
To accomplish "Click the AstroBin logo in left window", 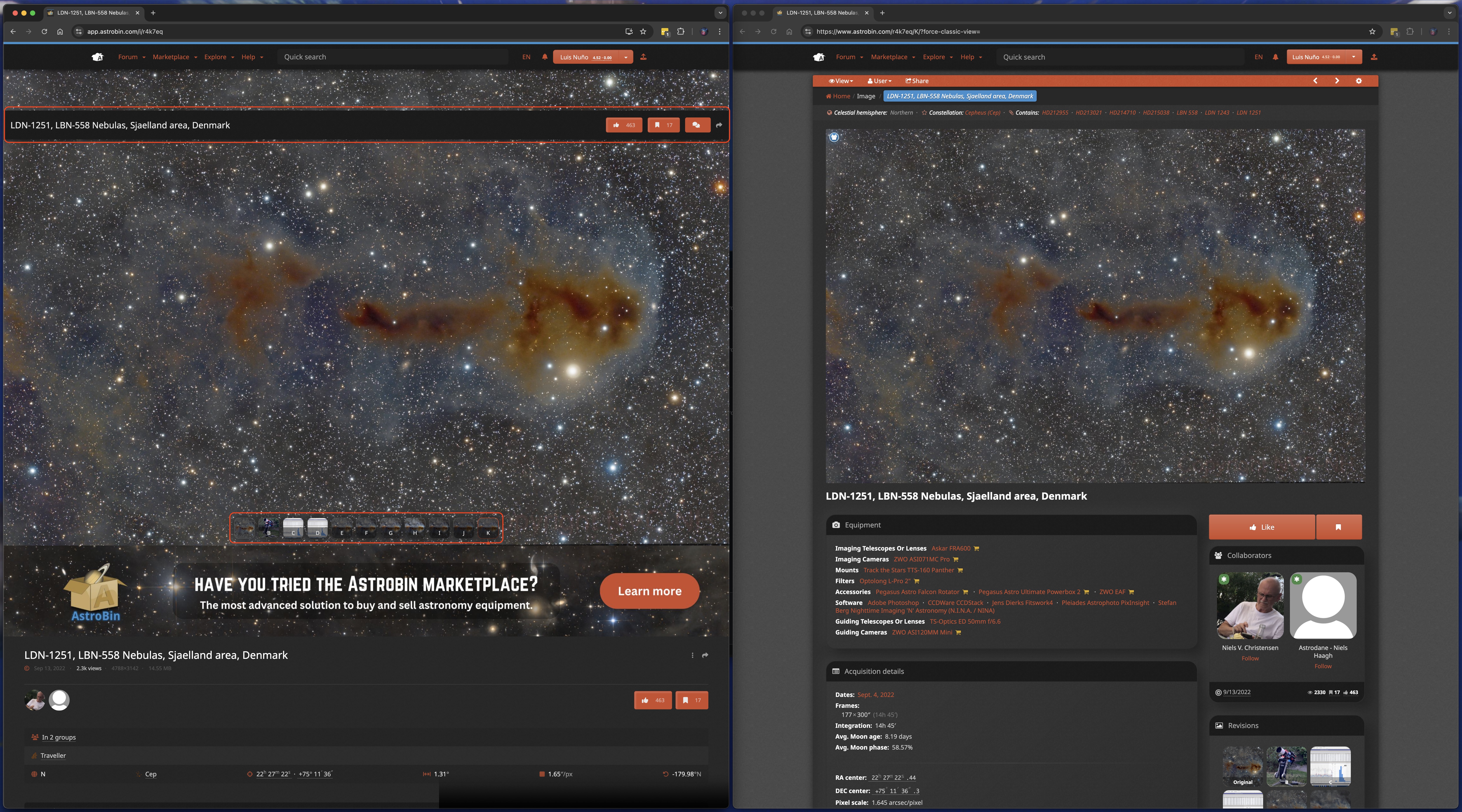I will pos(98,57).
